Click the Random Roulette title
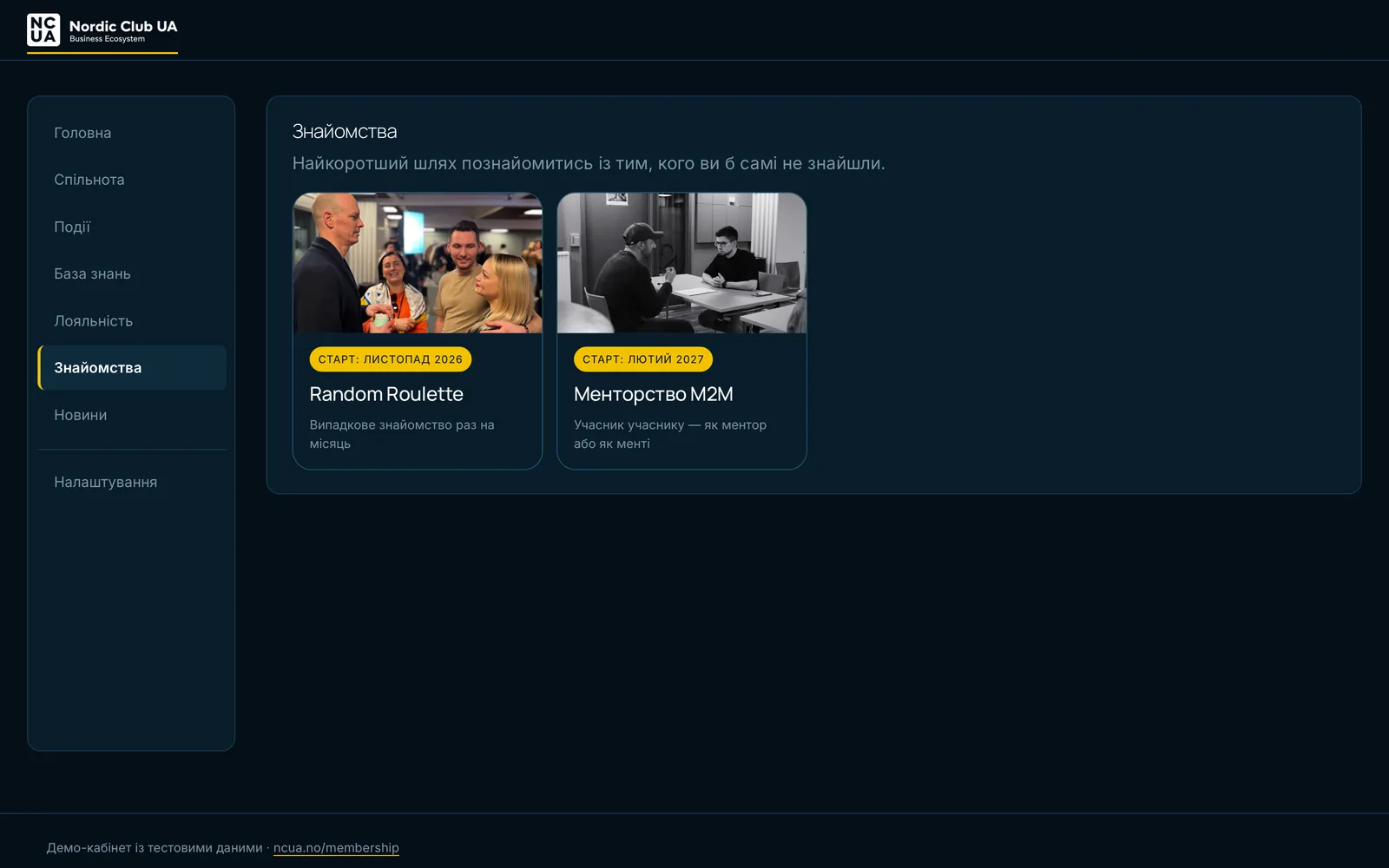1389x868 pixels. [x=386, y=394]
